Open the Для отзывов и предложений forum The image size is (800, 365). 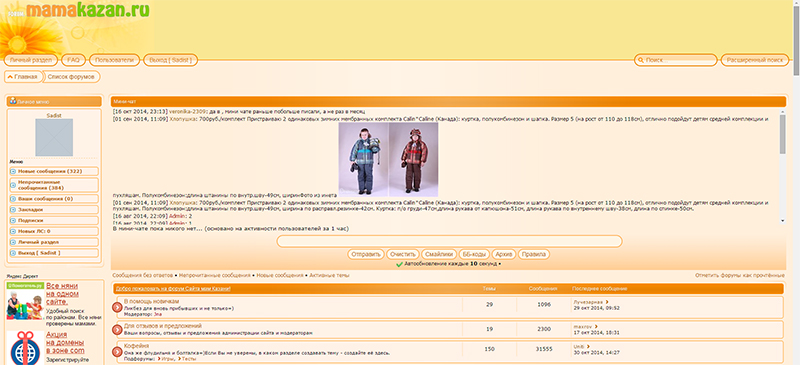click(x=163, y=326)
